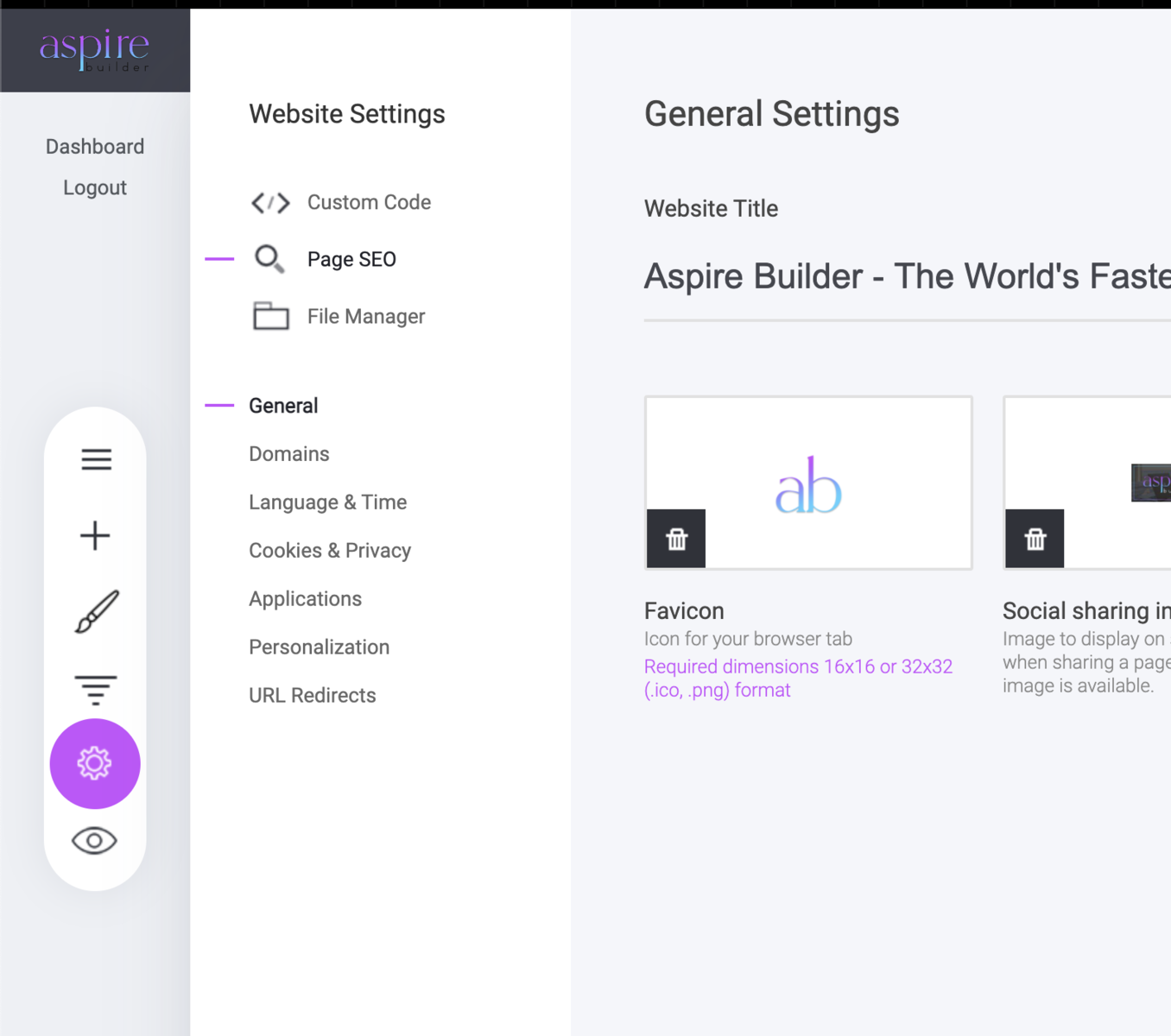Click the 'Website Settings' heading

[347, 114]
